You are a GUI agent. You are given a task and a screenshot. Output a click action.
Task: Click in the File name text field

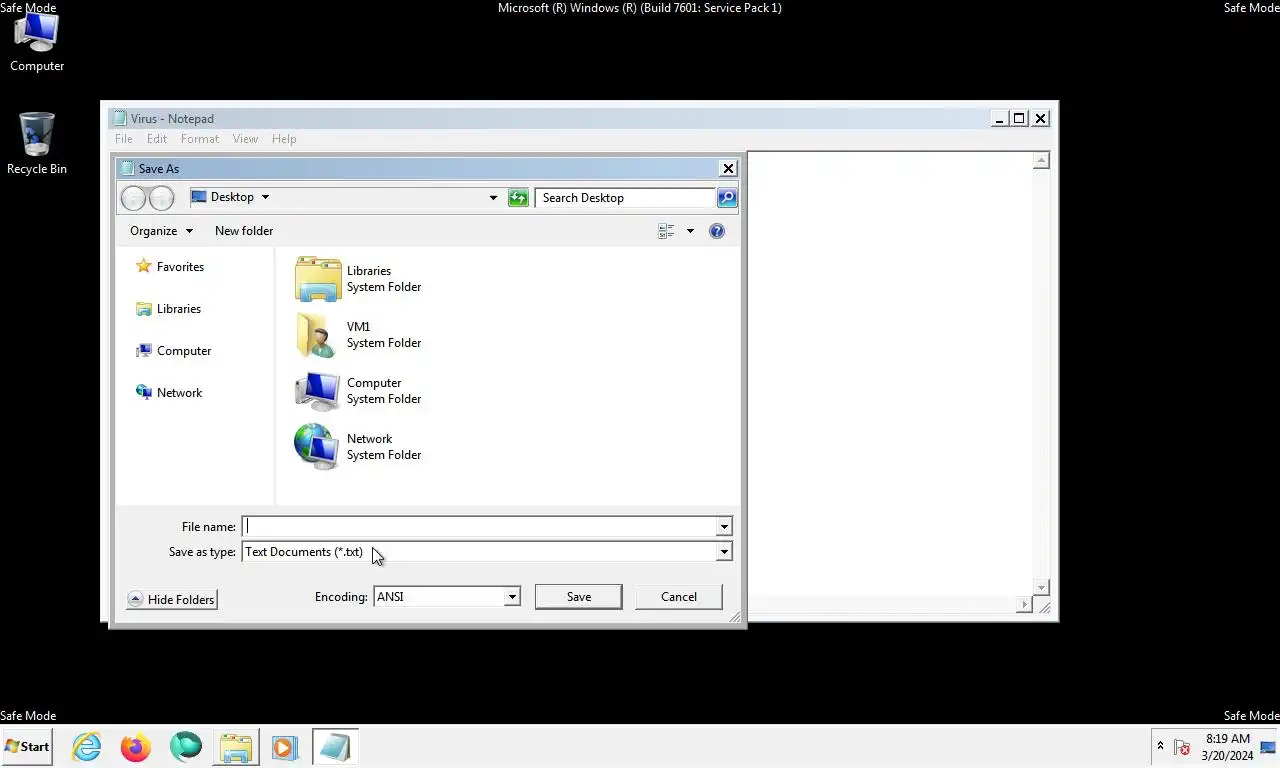tap(480, 527)
